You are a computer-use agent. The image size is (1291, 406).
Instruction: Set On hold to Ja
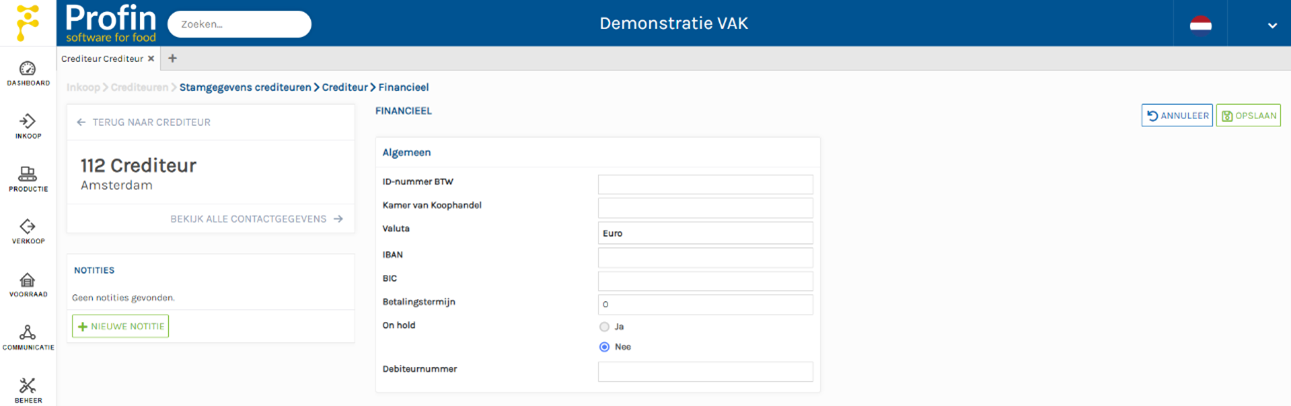tap(604, 327)
